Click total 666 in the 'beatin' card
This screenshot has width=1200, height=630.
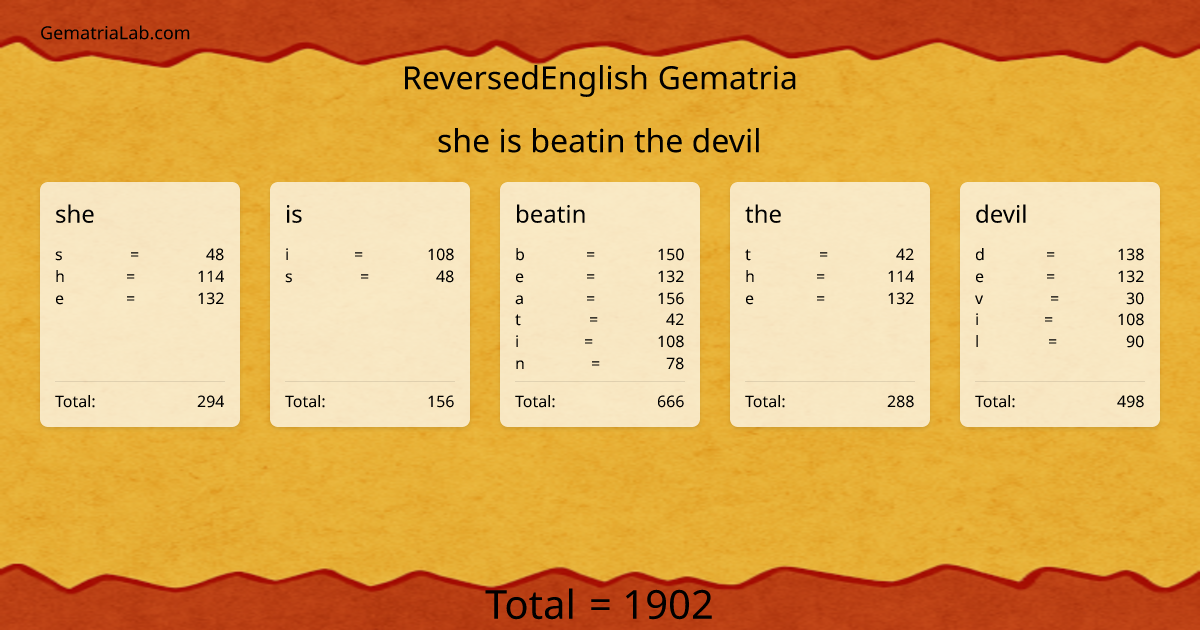pos(671,402)
